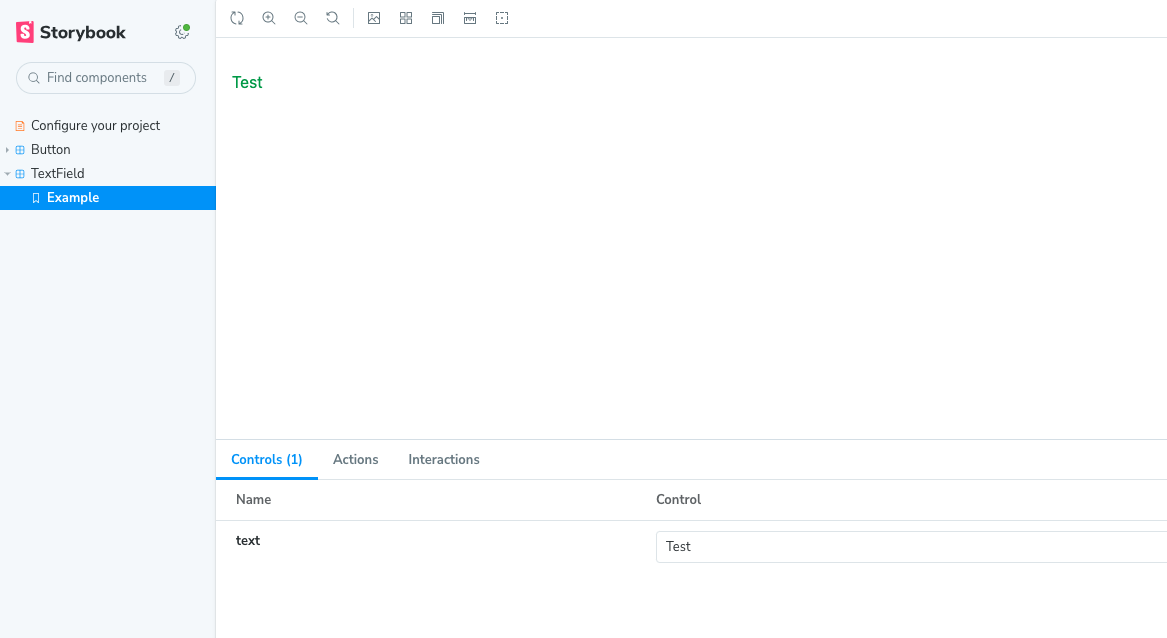
Task: Switch to the Actions tab
Action: tap(355, 459)
